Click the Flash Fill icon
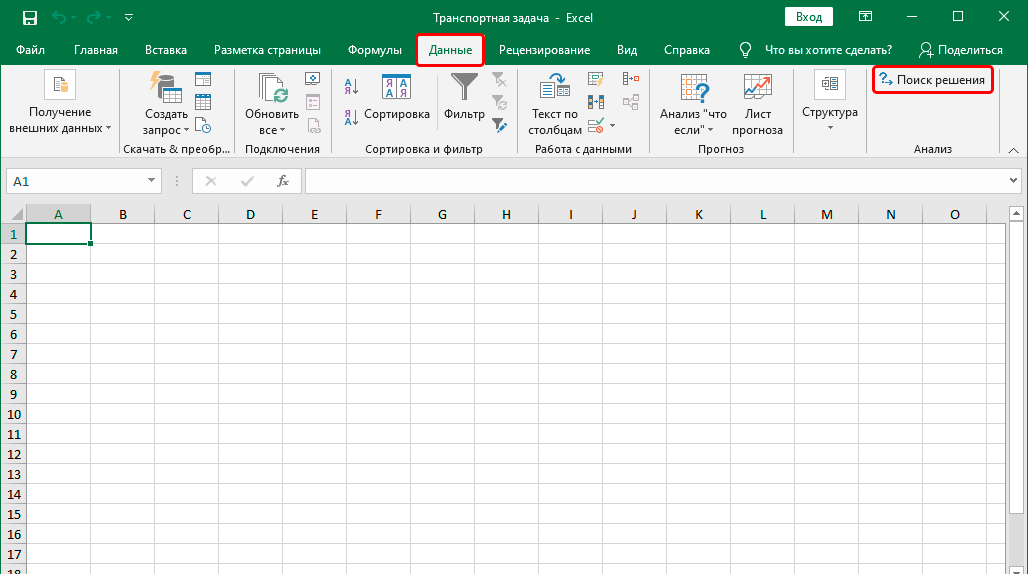The height and width of the screenshot is (574, 1028). [x=596, y=79]
